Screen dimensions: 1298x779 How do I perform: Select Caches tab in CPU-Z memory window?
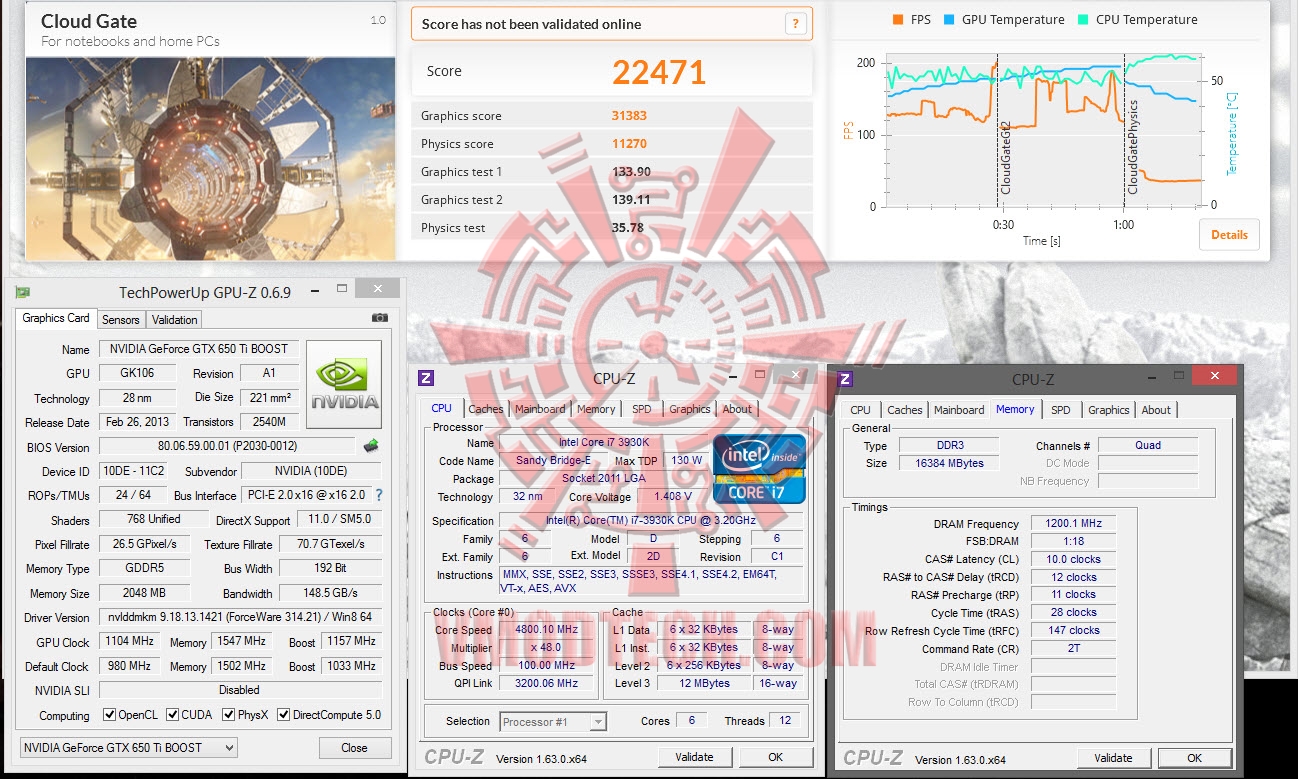pyautogui.click(x=905, y=410)
